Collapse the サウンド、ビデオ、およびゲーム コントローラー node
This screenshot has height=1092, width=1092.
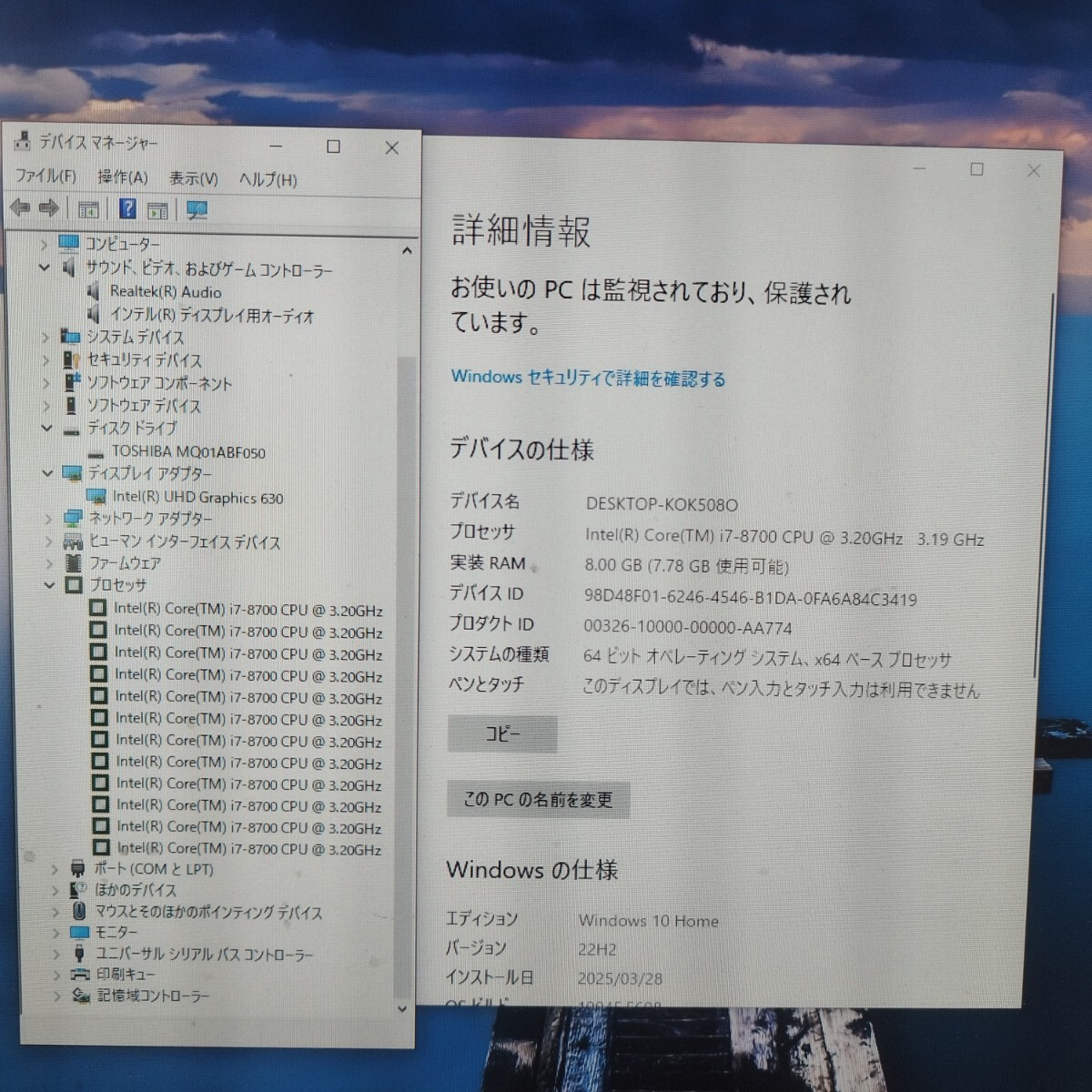coord(44,268)
